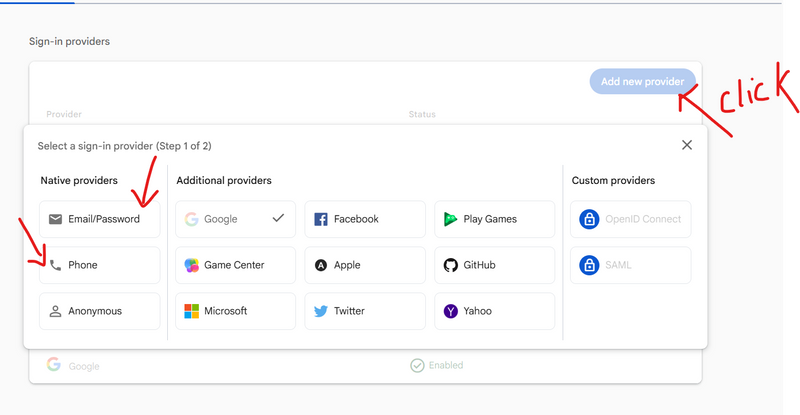Click the Email/Password envelope icon
Image resolution: width=800 pixels, height=415 pixels.
coord(55,219)
